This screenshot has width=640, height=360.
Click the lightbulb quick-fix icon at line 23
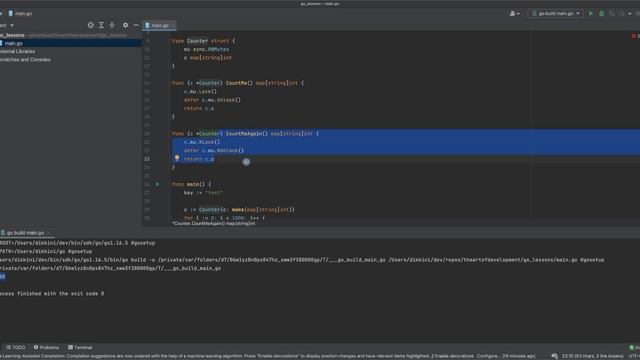(x=177, y=158)
